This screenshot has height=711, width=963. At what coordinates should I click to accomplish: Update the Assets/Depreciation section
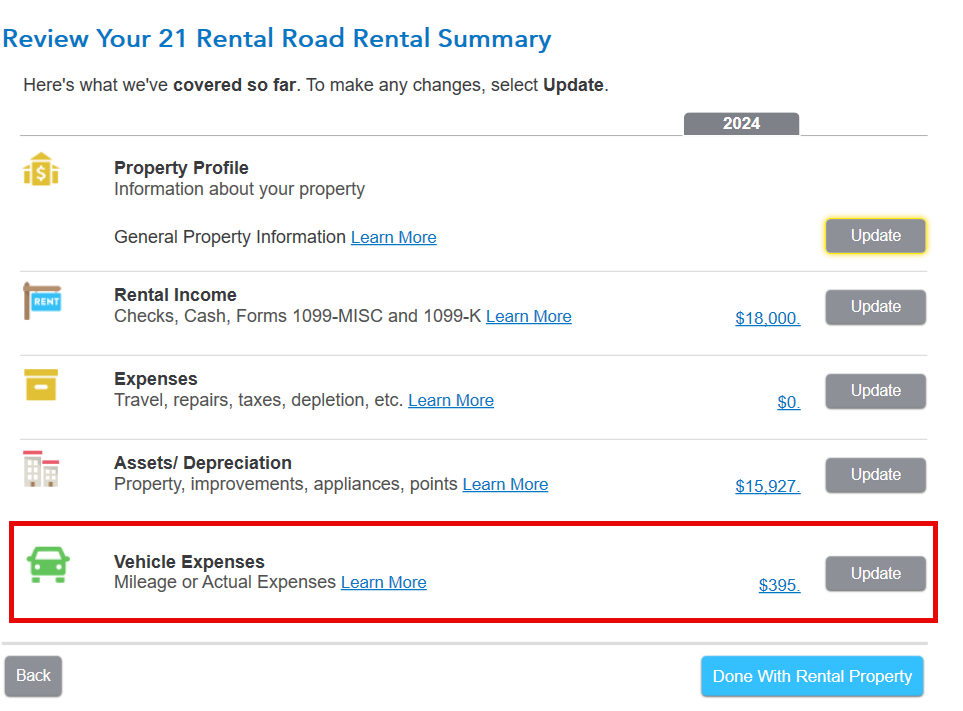(x=875, y=475)
